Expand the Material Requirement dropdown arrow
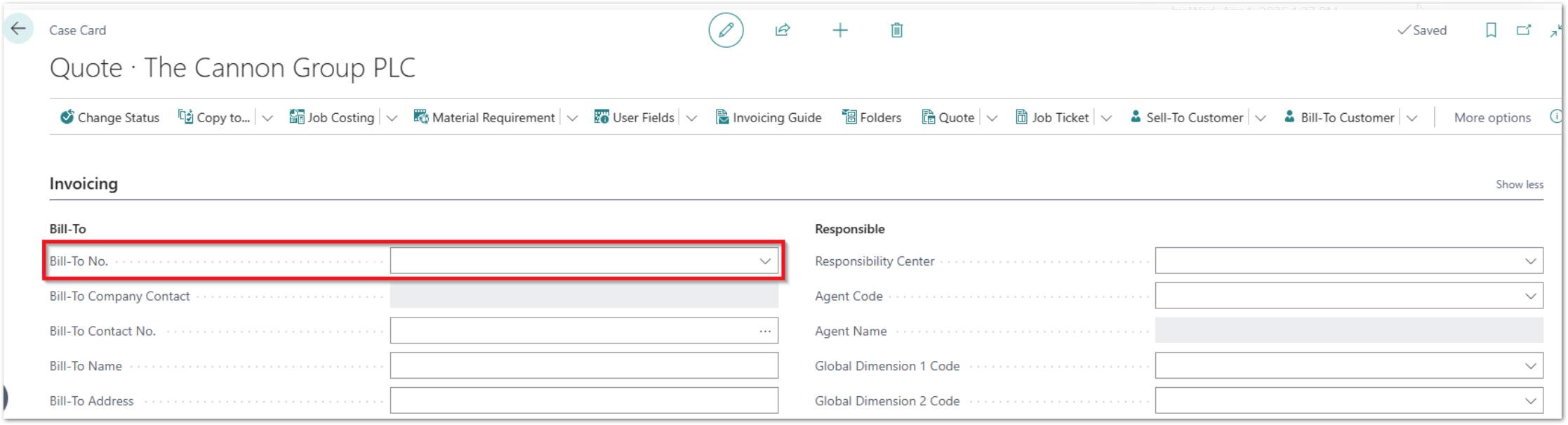 tap(572, 118)
